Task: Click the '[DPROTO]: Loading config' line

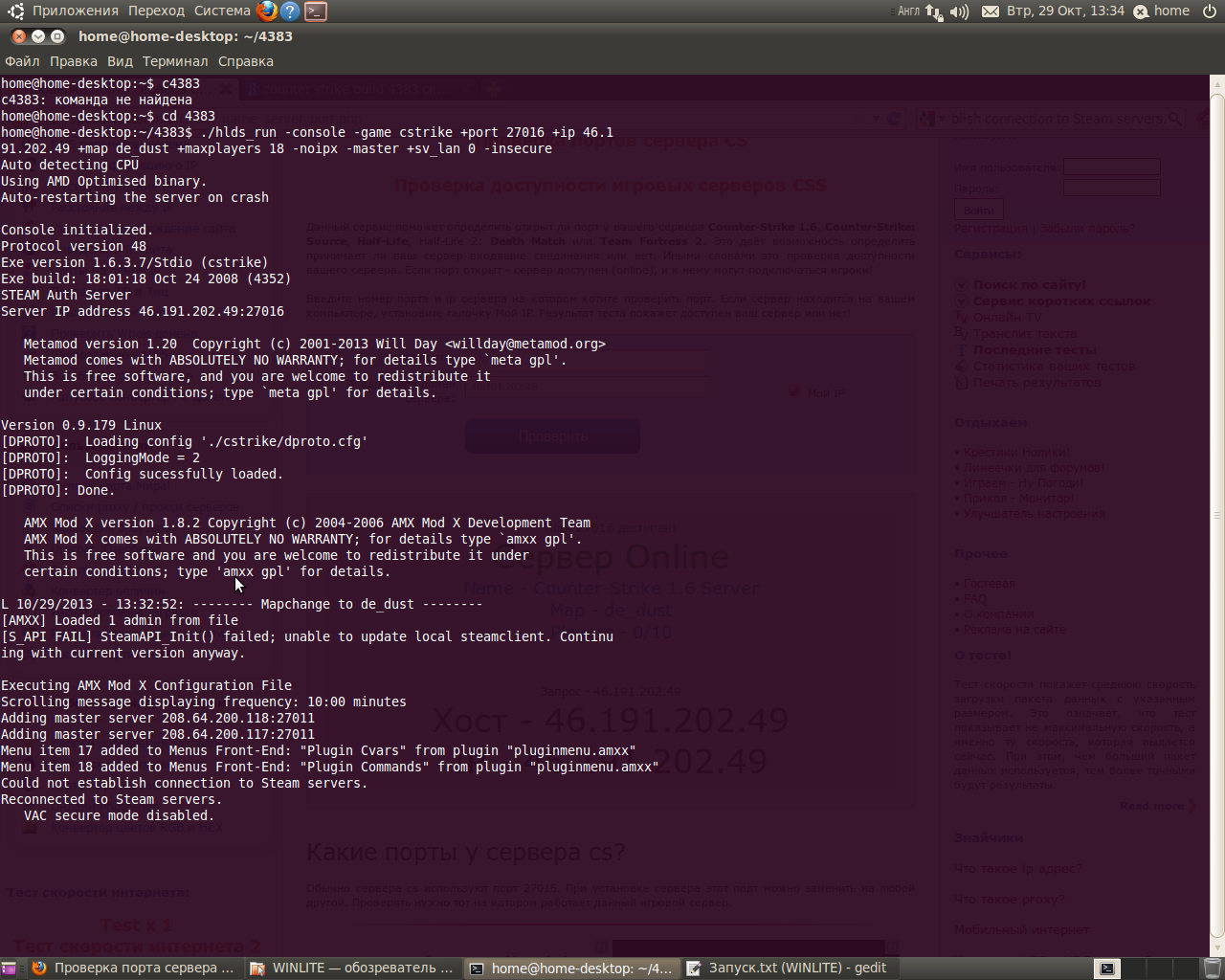Action: click(185, 441)
